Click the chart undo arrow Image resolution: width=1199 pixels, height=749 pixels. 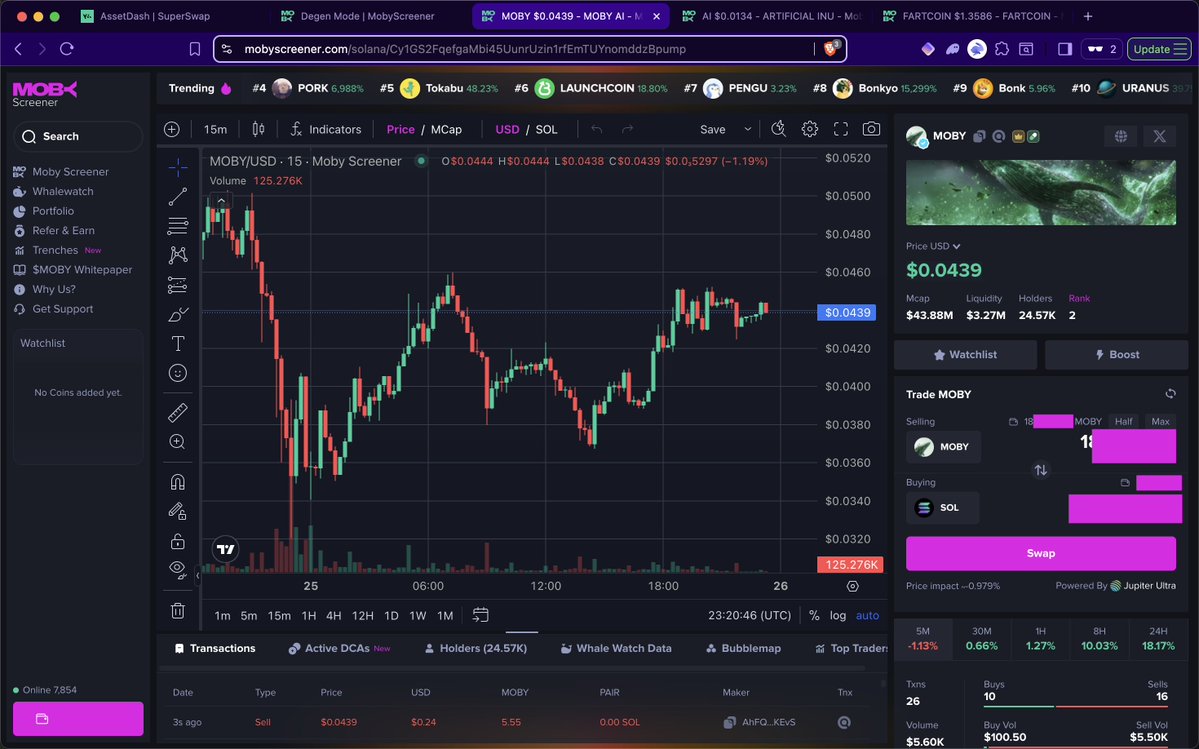coord(596,129)
